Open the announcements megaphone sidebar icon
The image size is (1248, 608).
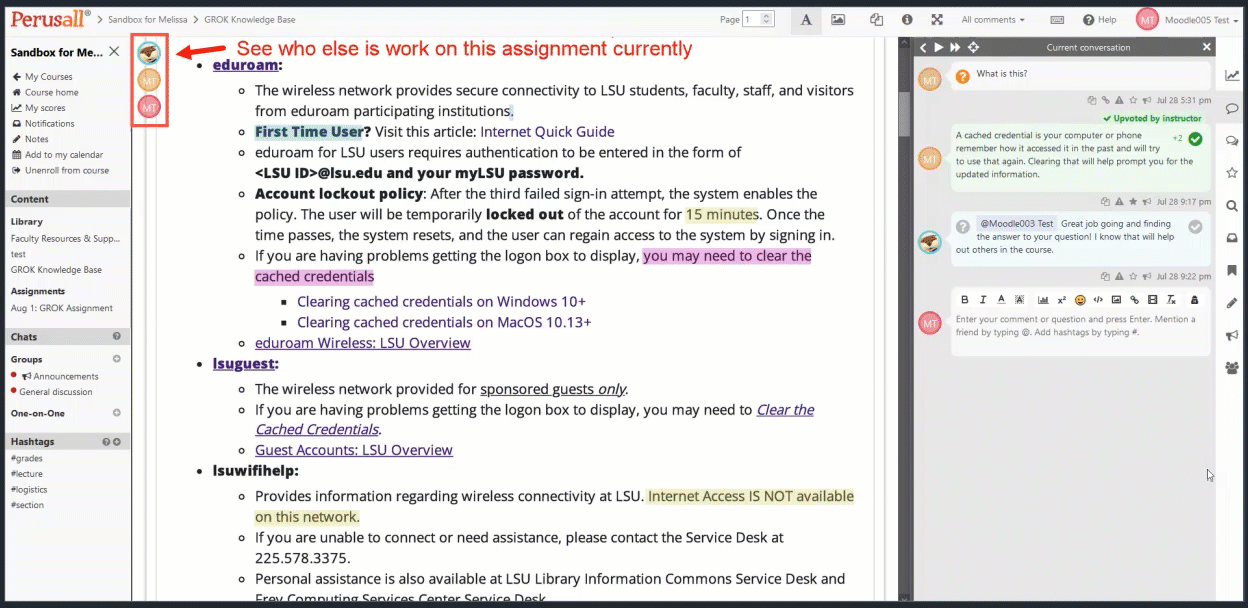click(1232, 336)
